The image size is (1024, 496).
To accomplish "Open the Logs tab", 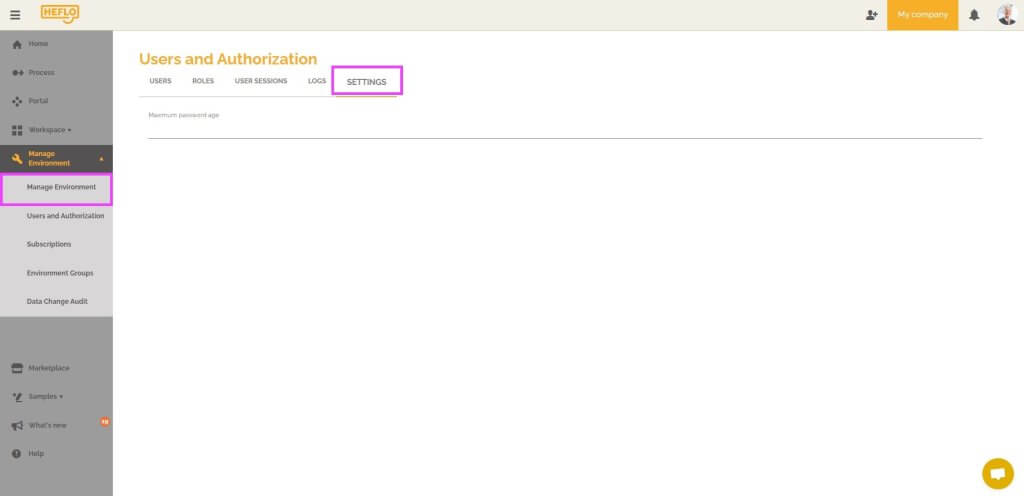I will pyautogui.click(x=317, y=81).
